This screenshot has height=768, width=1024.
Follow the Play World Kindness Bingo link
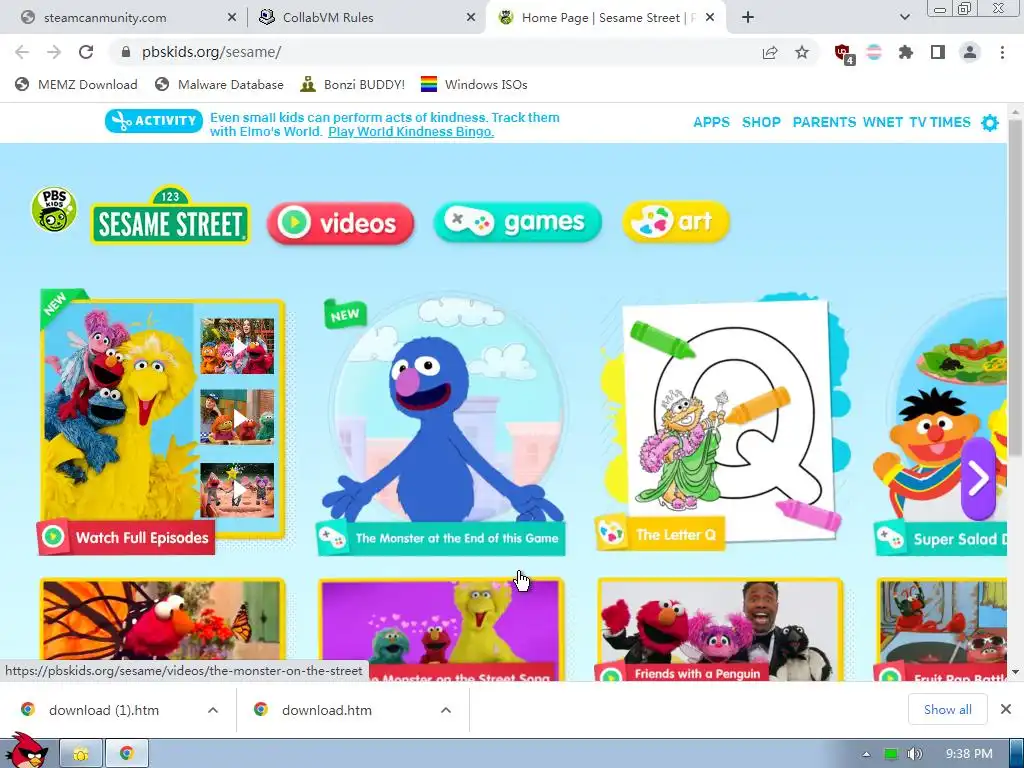[411, 132]
